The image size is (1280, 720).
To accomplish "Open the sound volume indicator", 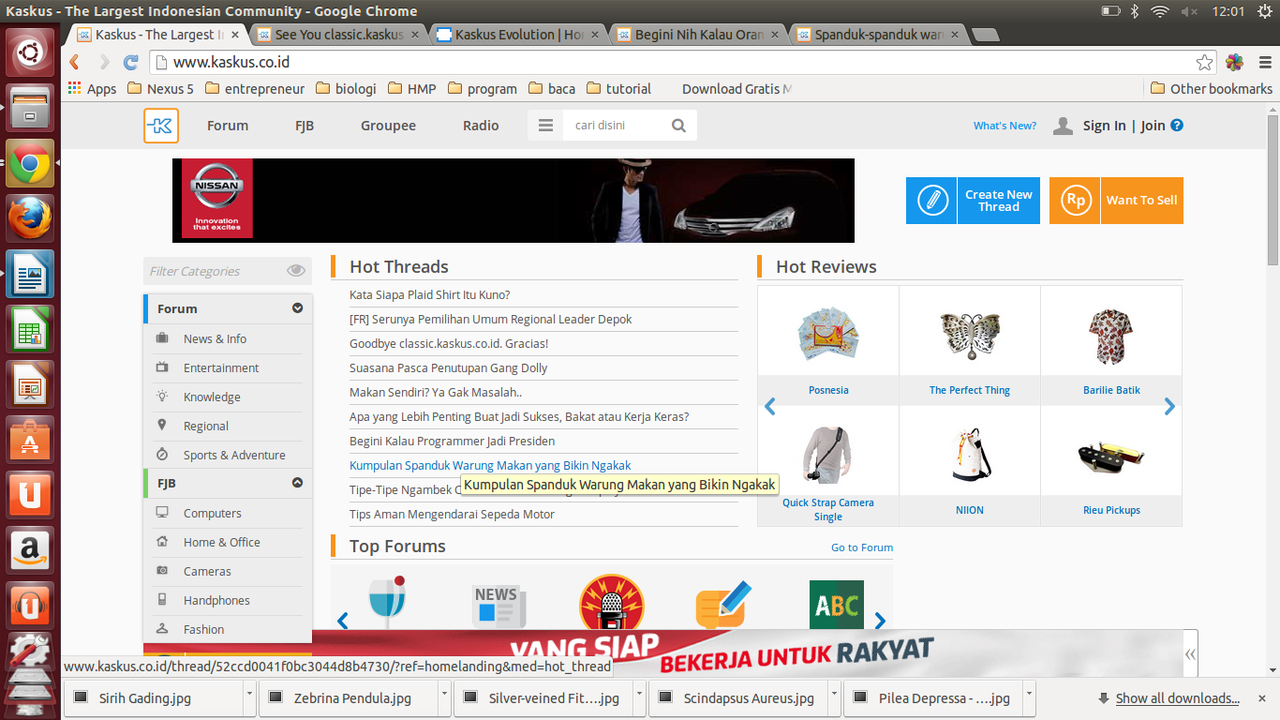I will pyautogui.click(x=1191, y=11).
